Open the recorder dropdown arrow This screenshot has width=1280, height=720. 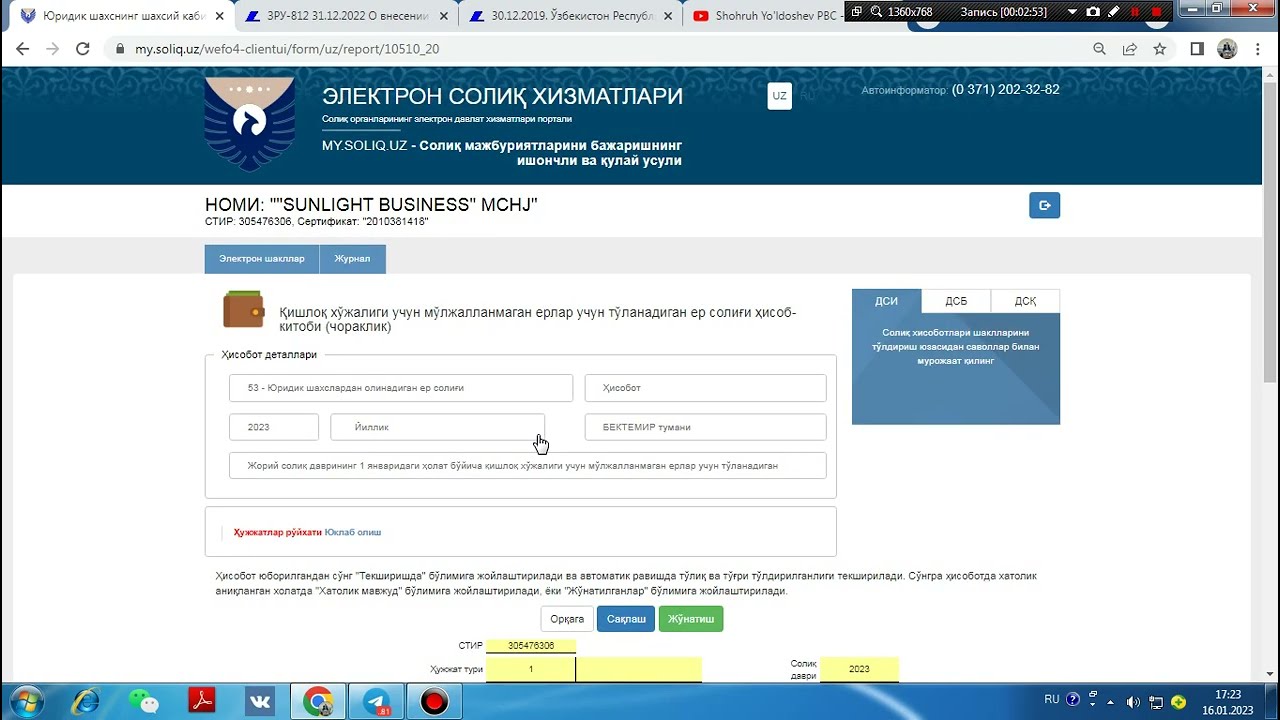pos(1072,12)
